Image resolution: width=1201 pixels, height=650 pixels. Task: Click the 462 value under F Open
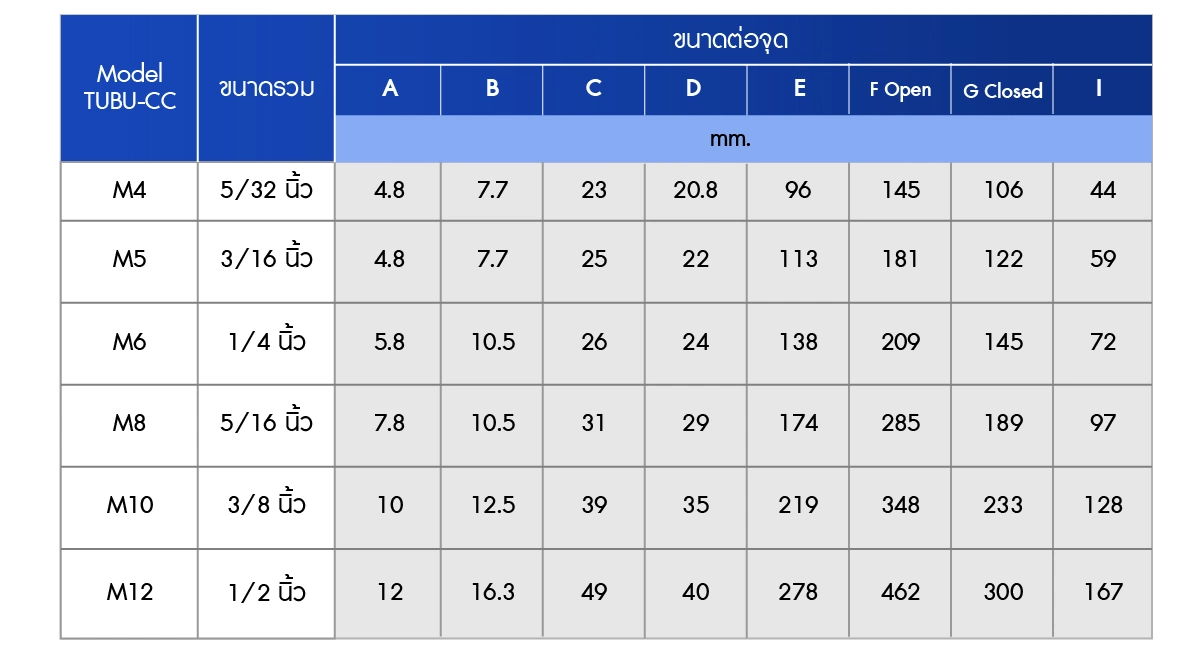click(900, 593)
